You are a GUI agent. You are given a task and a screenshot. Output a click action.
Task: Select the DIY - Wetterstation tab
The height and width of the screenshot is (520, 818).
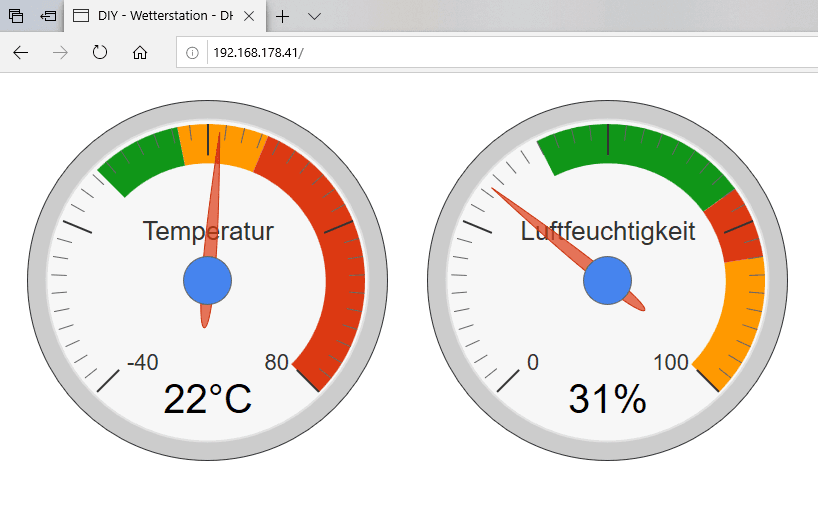[x=150, y=16]
